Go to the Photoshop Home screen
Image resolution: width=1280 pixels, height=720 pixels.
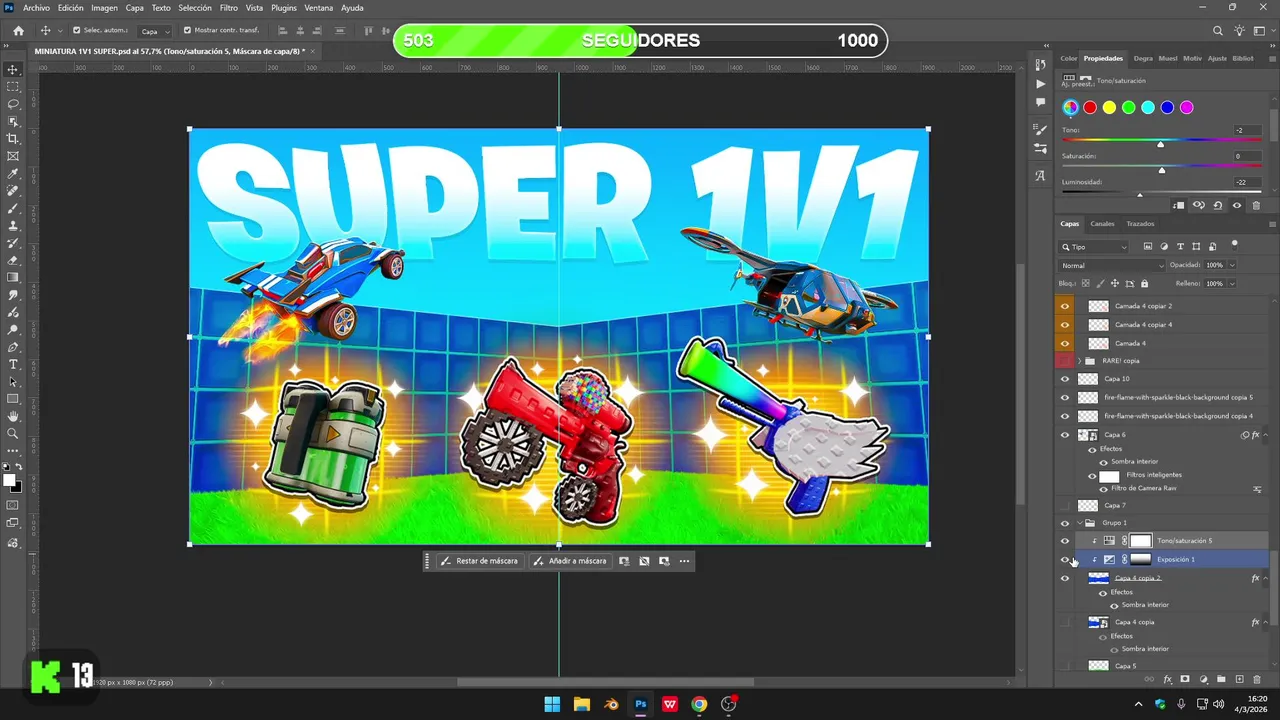coord(18,31)
